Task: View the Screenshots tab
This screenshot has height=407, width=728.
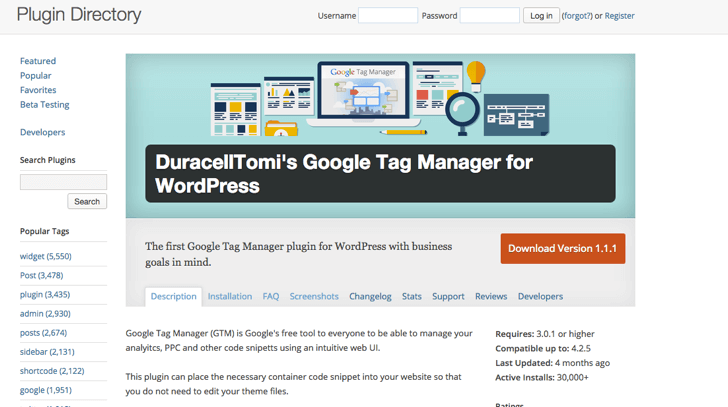Action: (x=314, y=296)
